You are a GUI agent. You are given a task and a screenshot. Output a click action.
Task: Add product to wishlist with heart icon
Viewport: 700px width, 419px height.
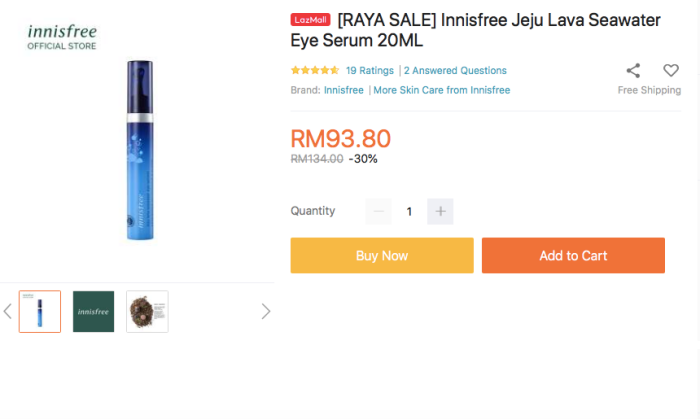[671, 70]
